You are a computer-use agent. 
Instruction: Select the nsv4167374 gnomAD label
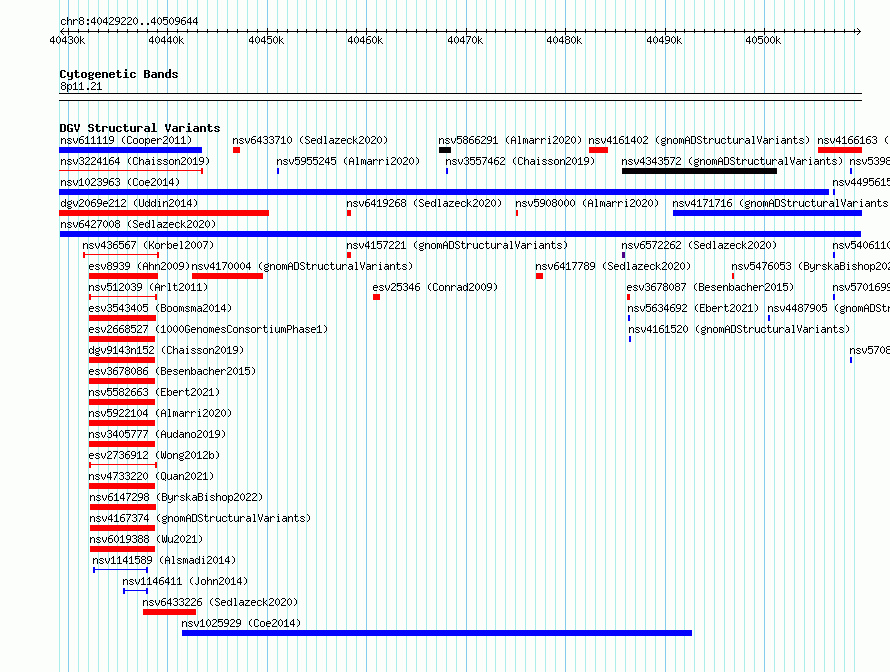tap(200, 518)
